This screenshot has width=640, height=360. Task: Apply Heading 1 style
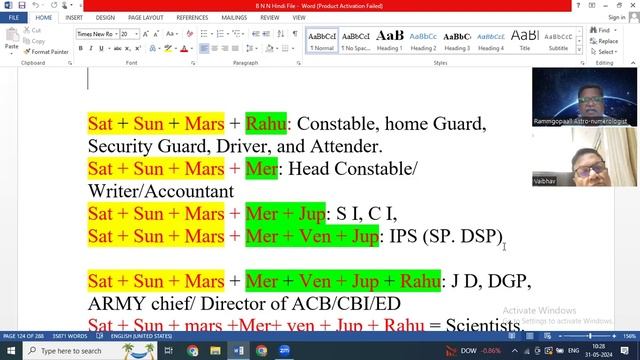(x=390, y=40)
